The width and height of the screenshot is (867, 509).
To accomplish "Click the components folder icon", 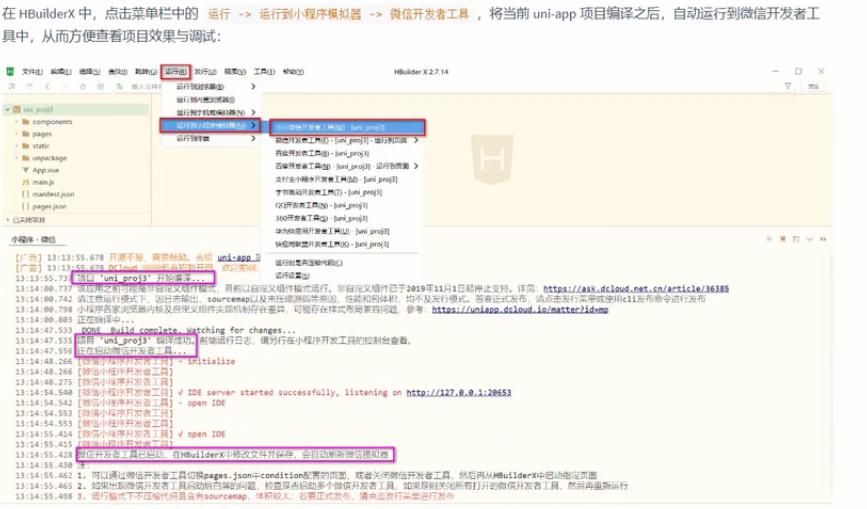I will tap(25, 122).
